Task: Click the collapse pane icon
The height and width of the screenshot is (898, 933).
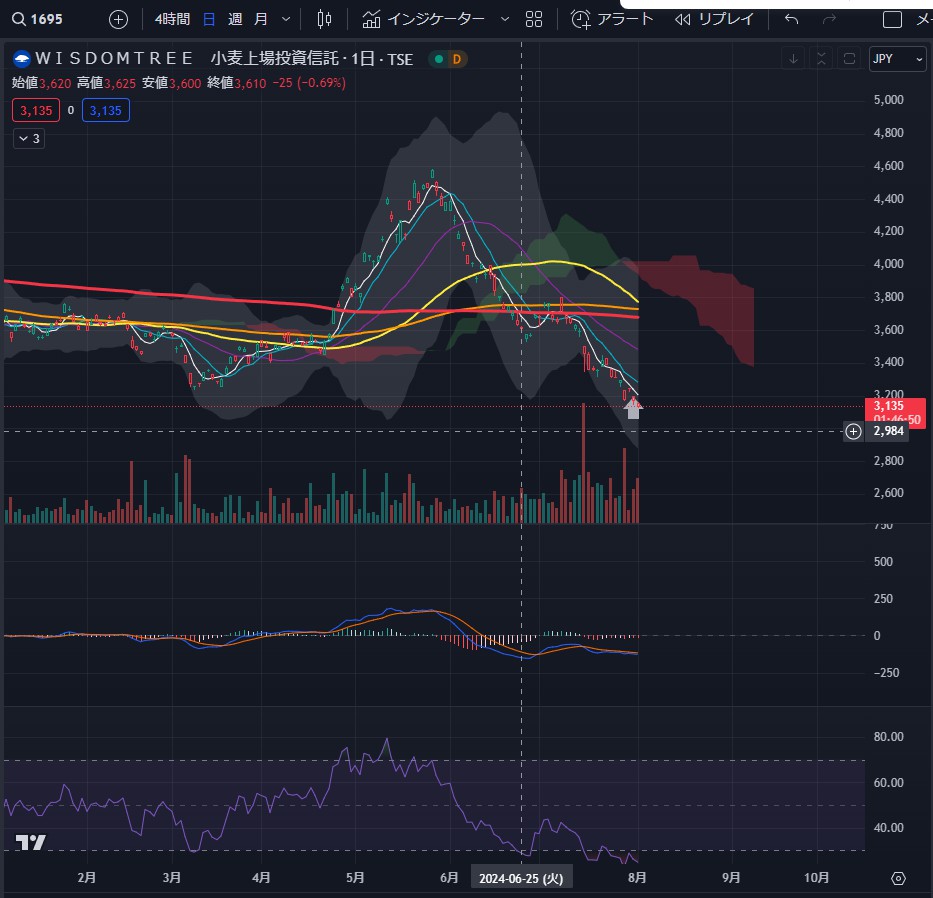Action: (821, 59)
